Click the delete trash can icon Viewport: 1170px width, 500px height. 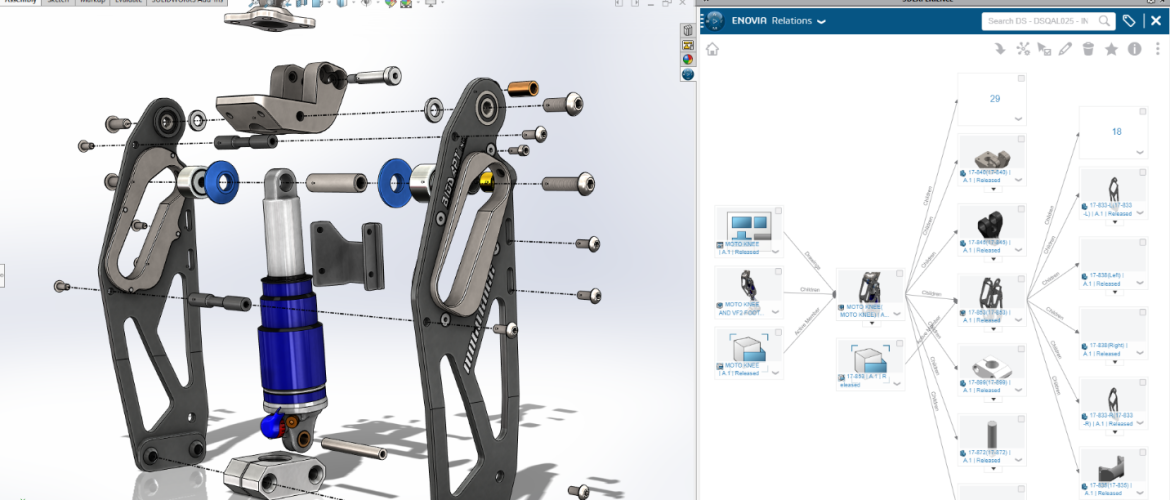[1088, 49]
